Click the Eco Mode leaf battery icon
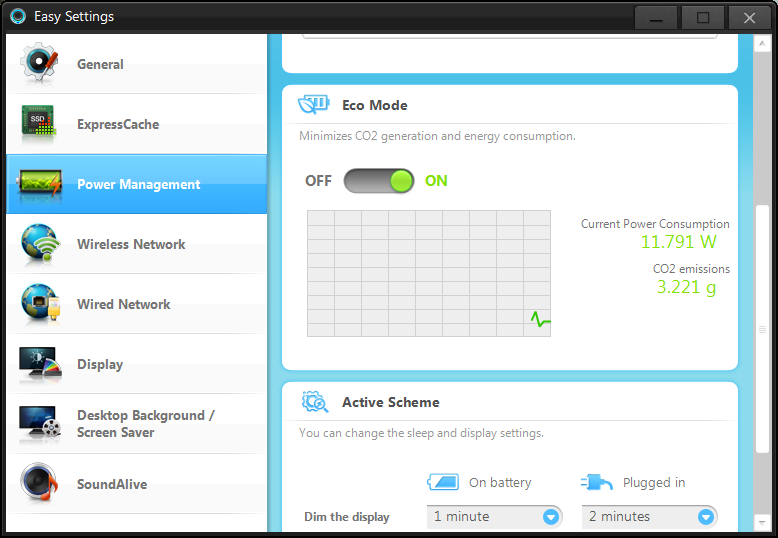This screenshot has width=778, height=538. point(314,105)
